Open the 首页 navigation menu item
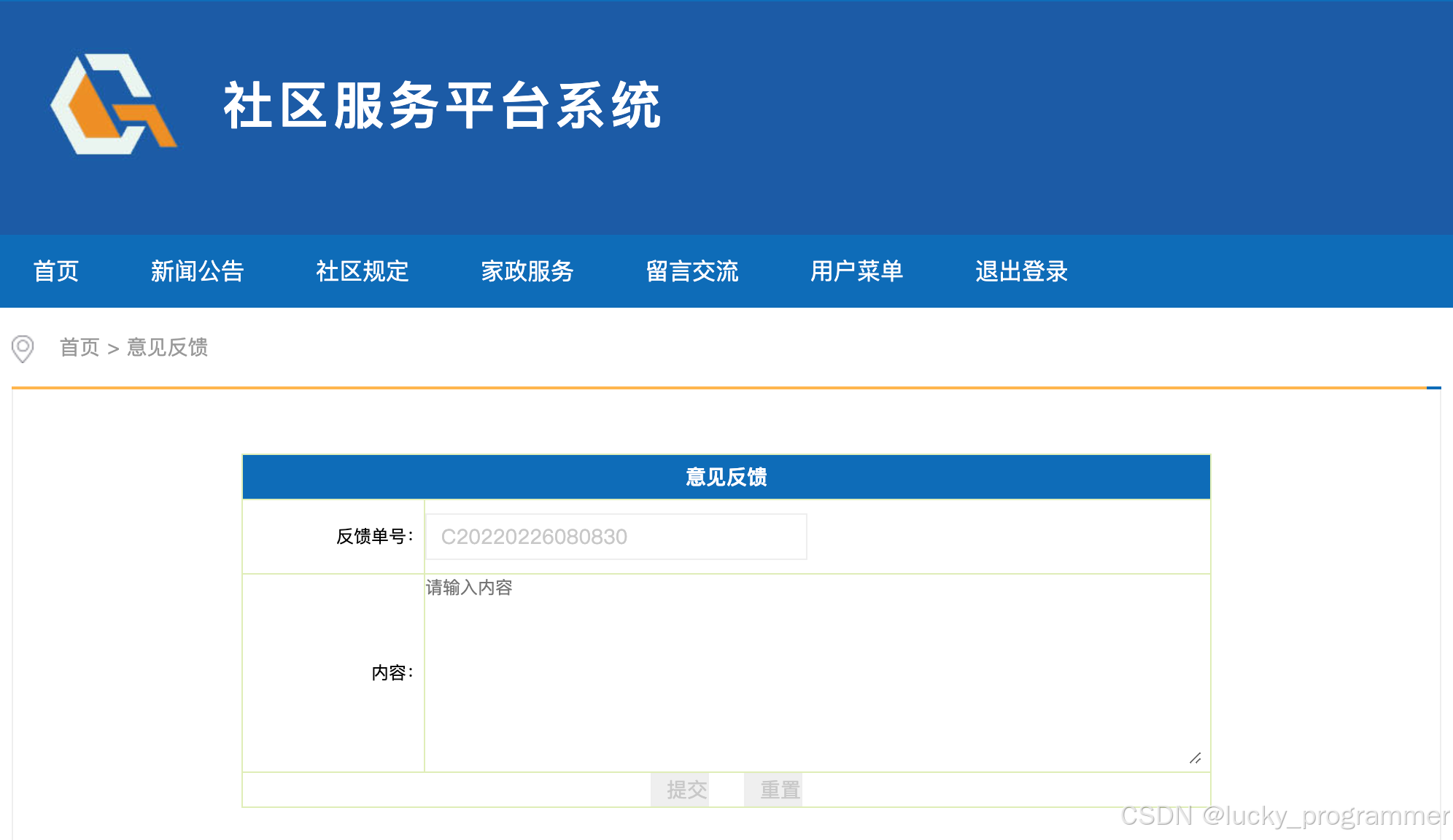Viewport: 1453px width, 840px height. tap(56, 271)
